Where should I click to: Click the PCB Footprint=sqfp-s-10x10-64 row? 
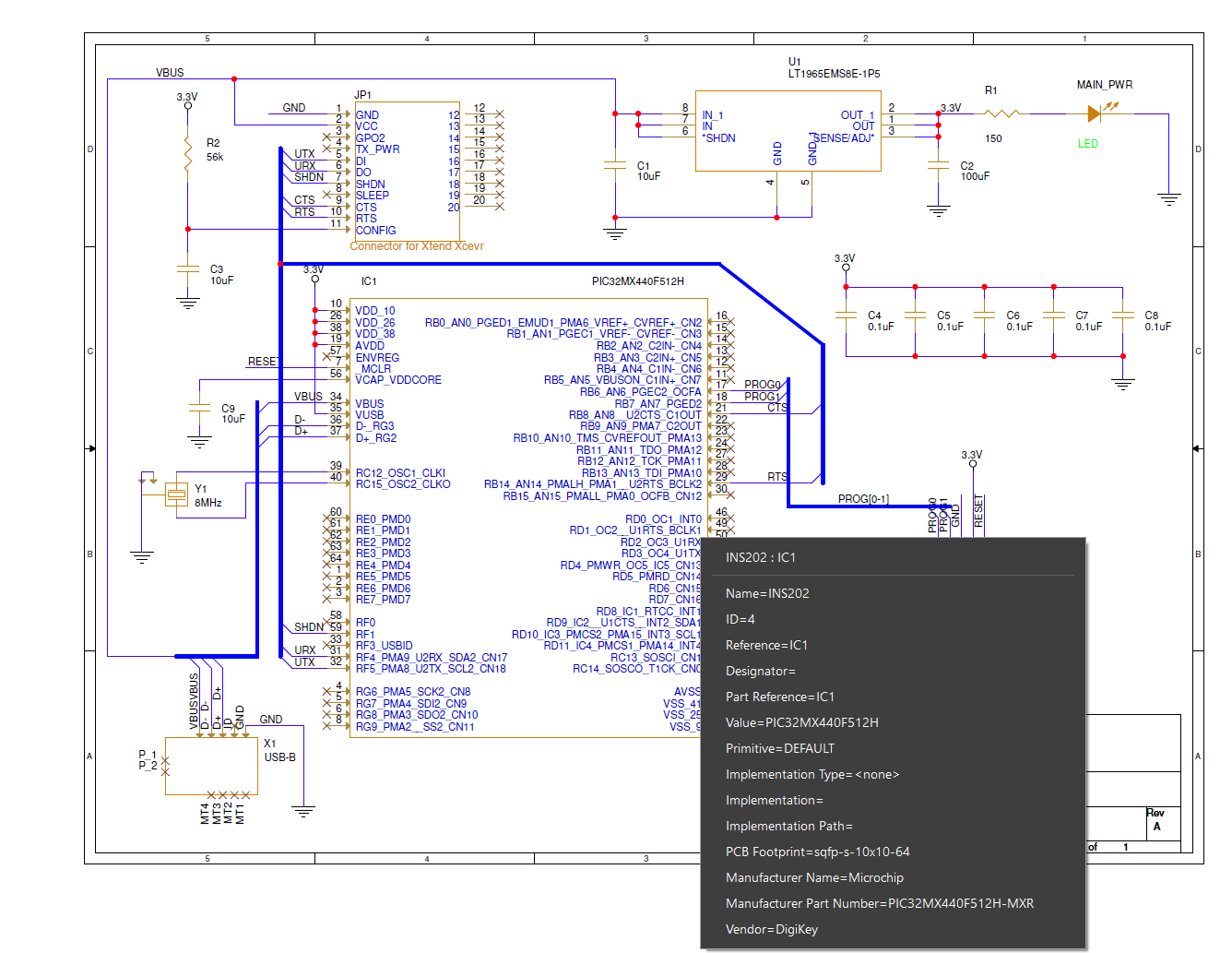[817, 852]
